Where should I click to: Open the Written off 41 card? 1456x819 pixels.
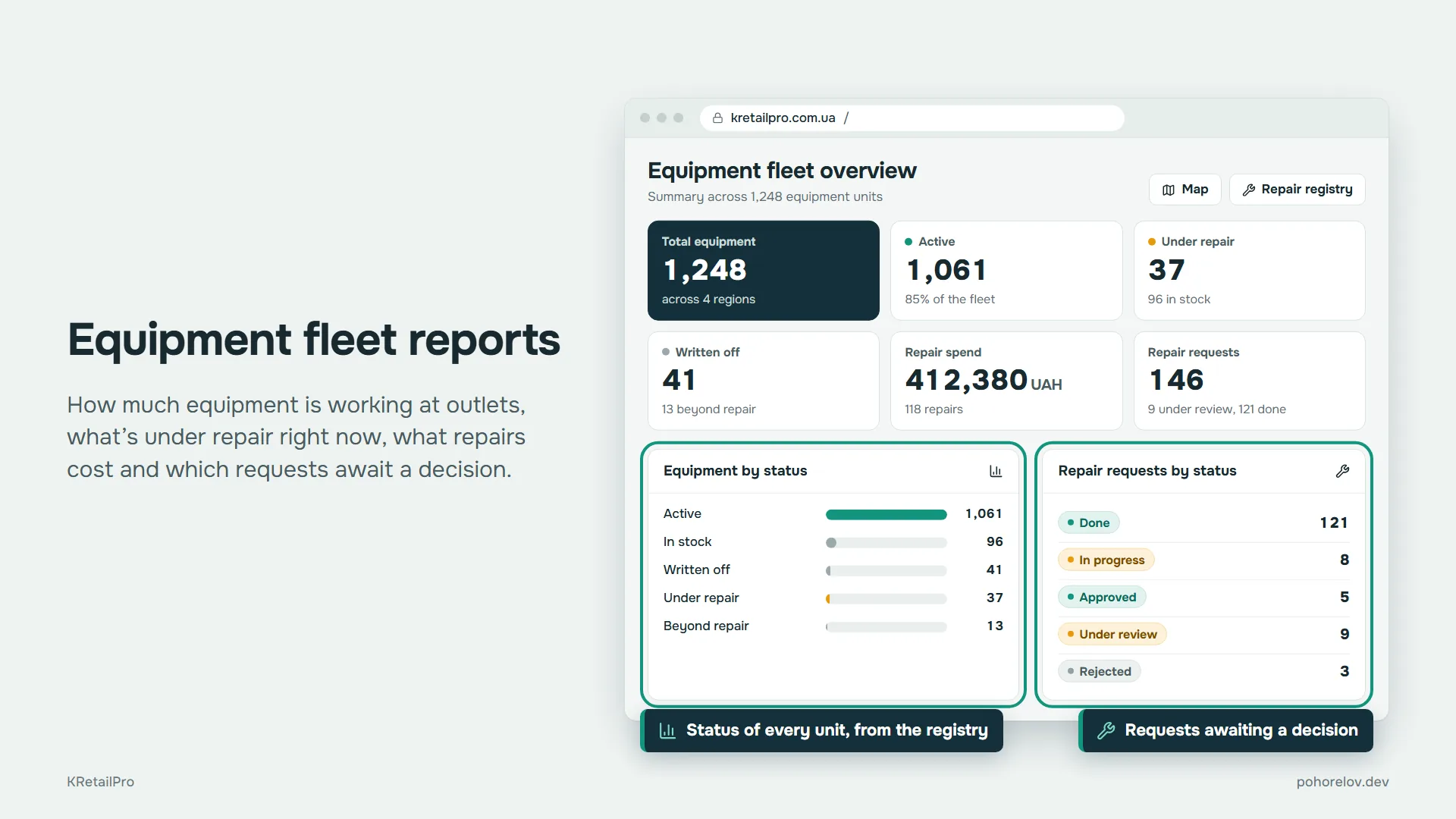[x=763, y=381]
